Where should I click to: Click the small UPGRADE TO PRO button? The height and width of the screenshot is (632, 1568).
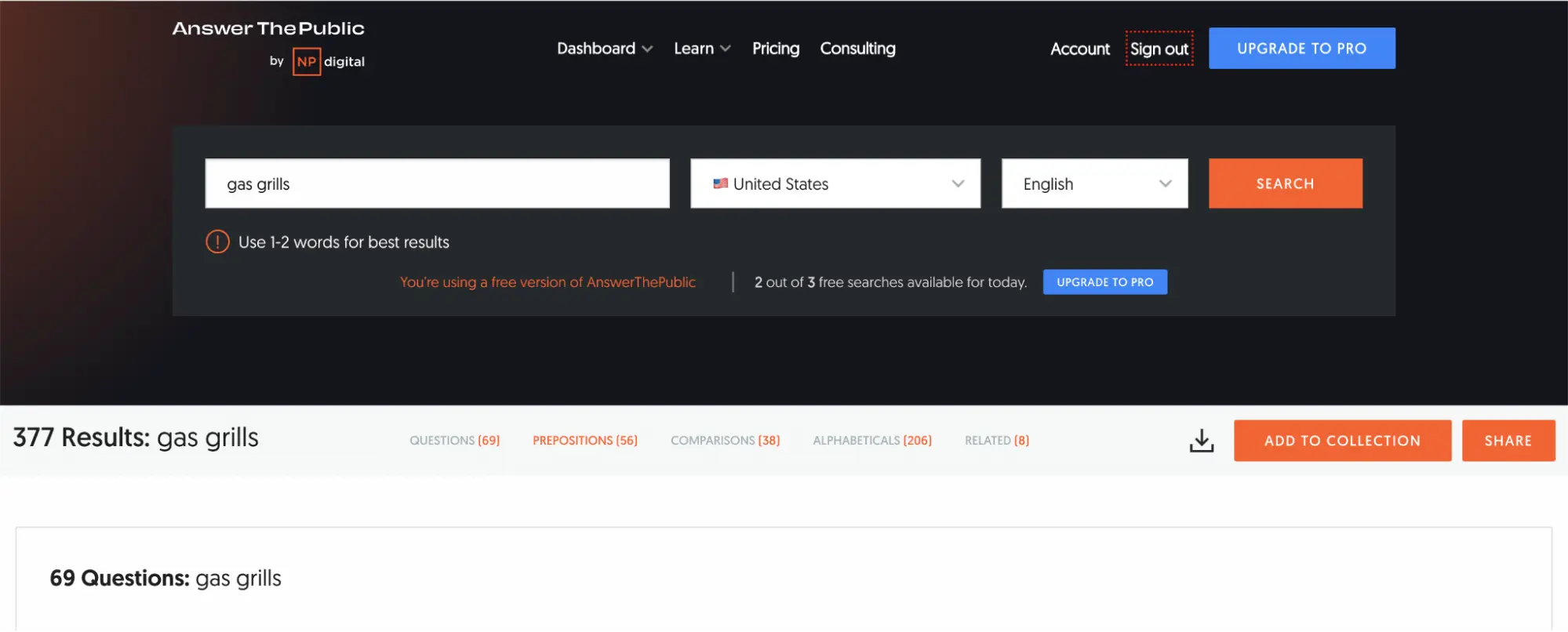click(1104, 282)
